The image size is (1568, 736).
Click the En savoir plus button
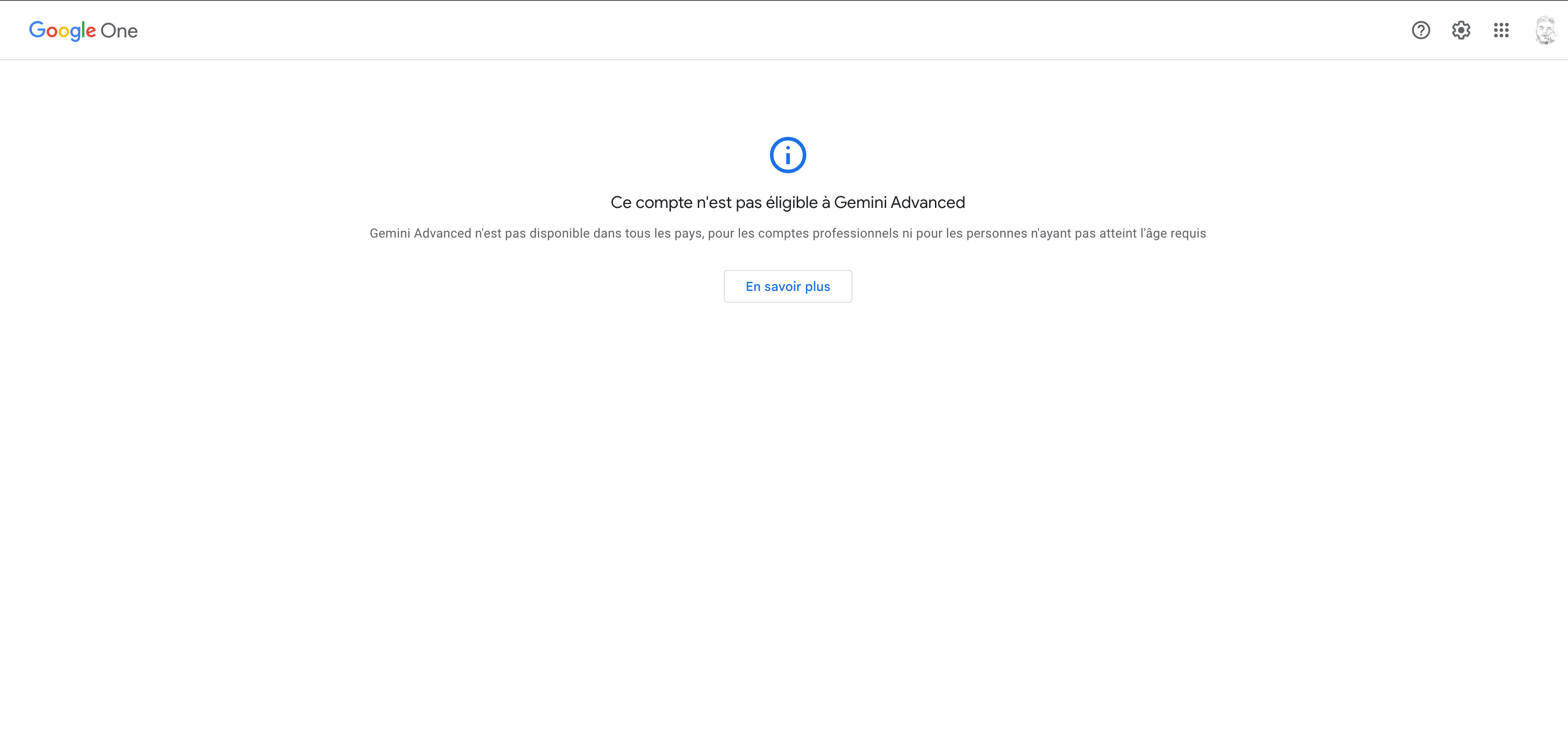tap(788, 286)
